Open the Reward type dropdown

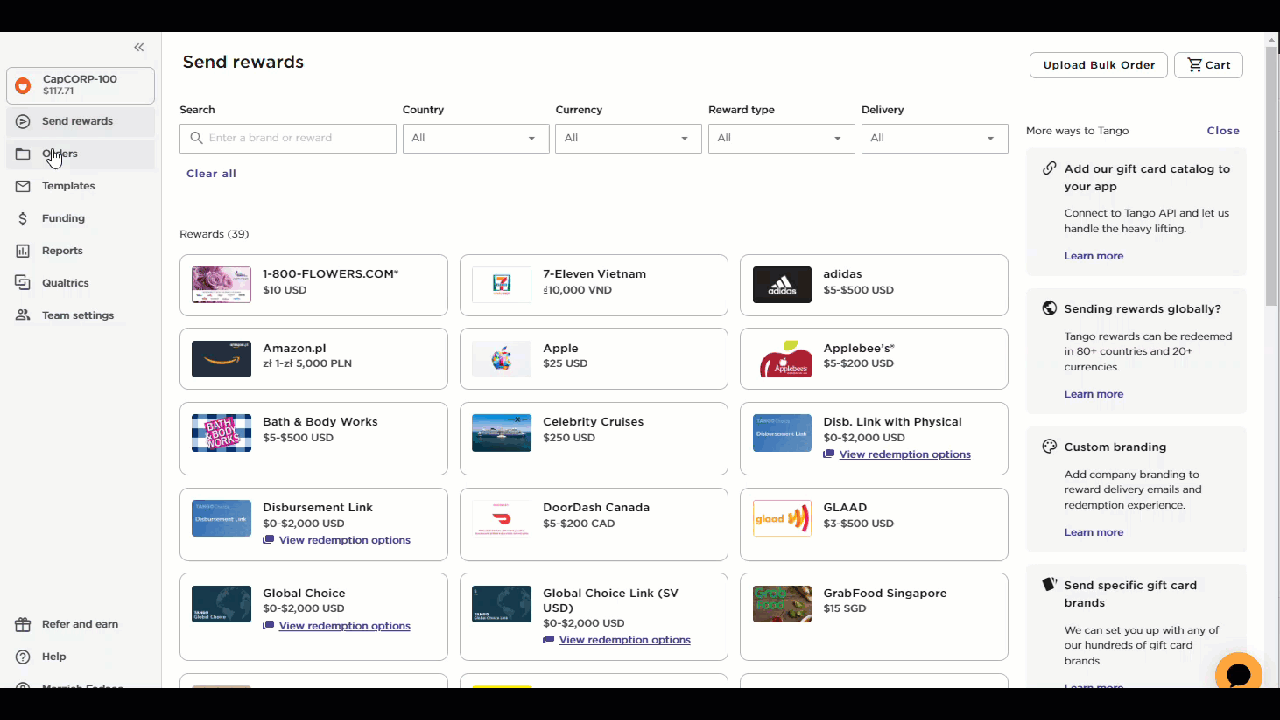coord(781,138)
